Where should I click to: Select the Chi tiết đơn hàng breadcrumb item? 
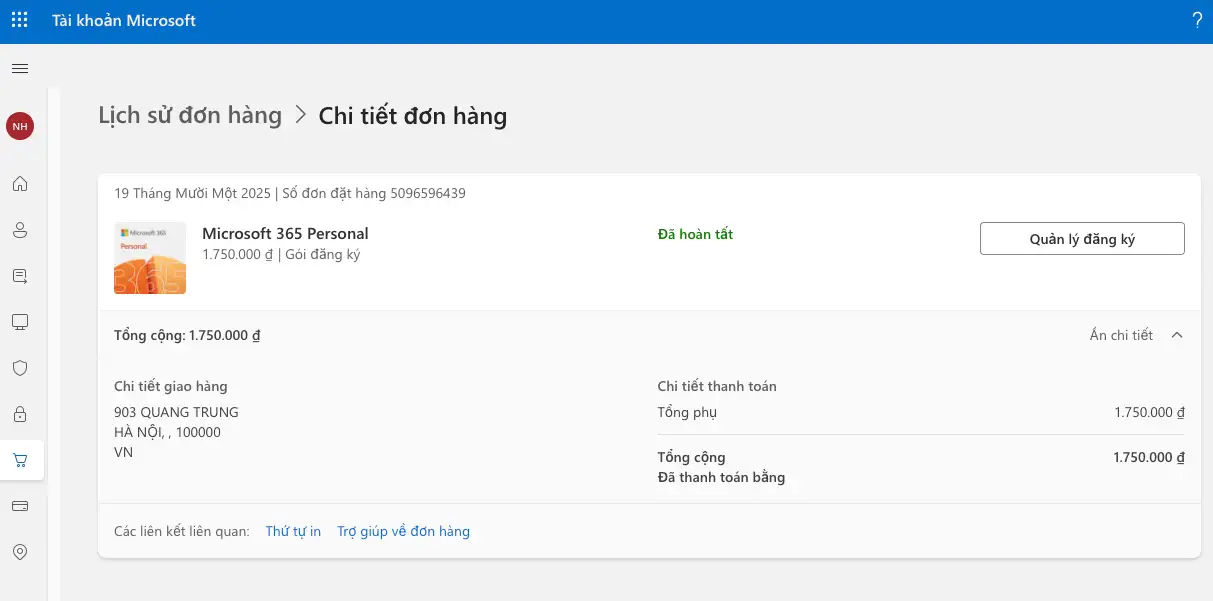(413, 115)
